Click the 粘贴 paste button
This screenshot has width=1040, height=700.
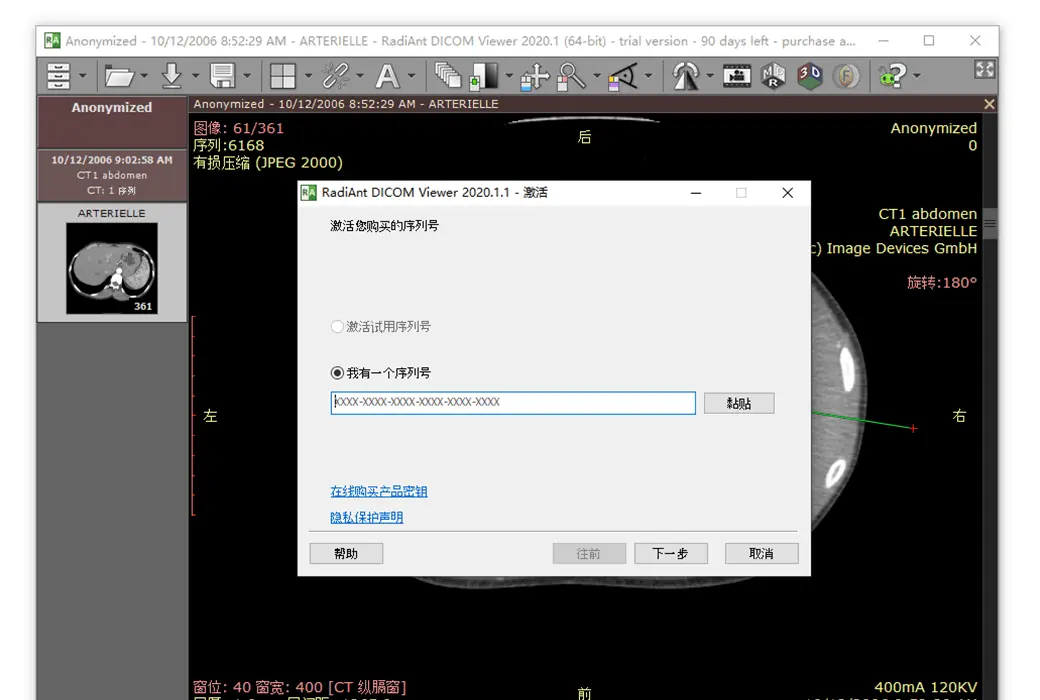click(x=739, y=403)
